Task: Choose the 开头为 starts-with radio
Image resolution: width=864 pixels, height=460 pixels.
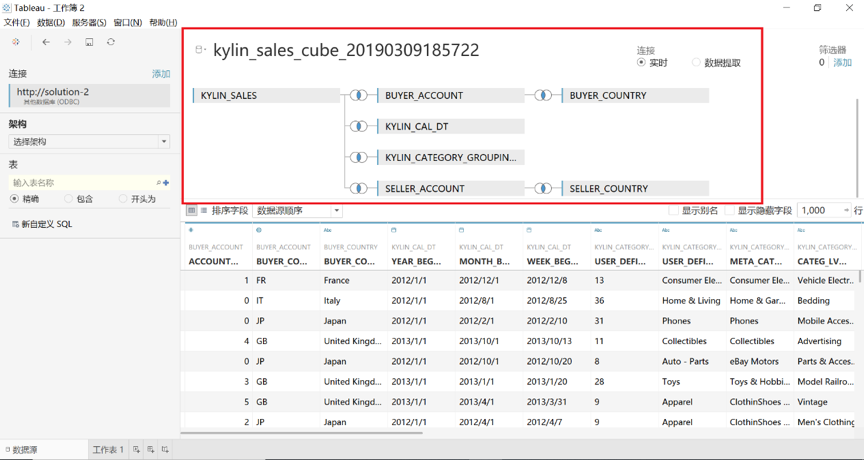Action: (123, 199)
